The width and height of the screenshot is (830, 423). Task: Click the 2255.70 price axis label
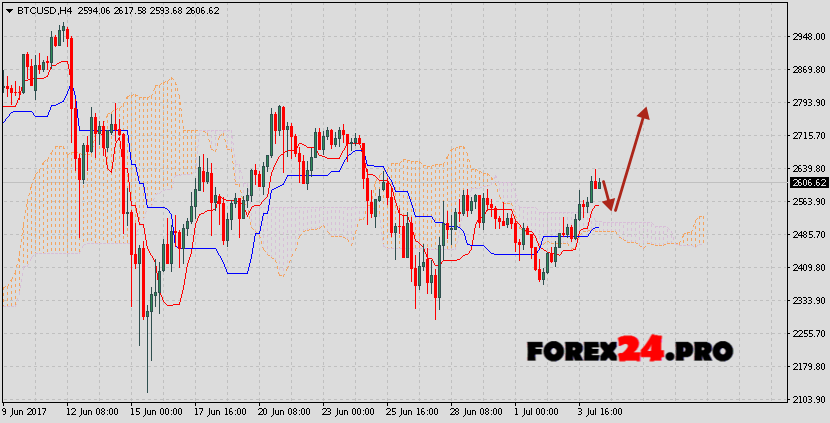pos(807,334)
